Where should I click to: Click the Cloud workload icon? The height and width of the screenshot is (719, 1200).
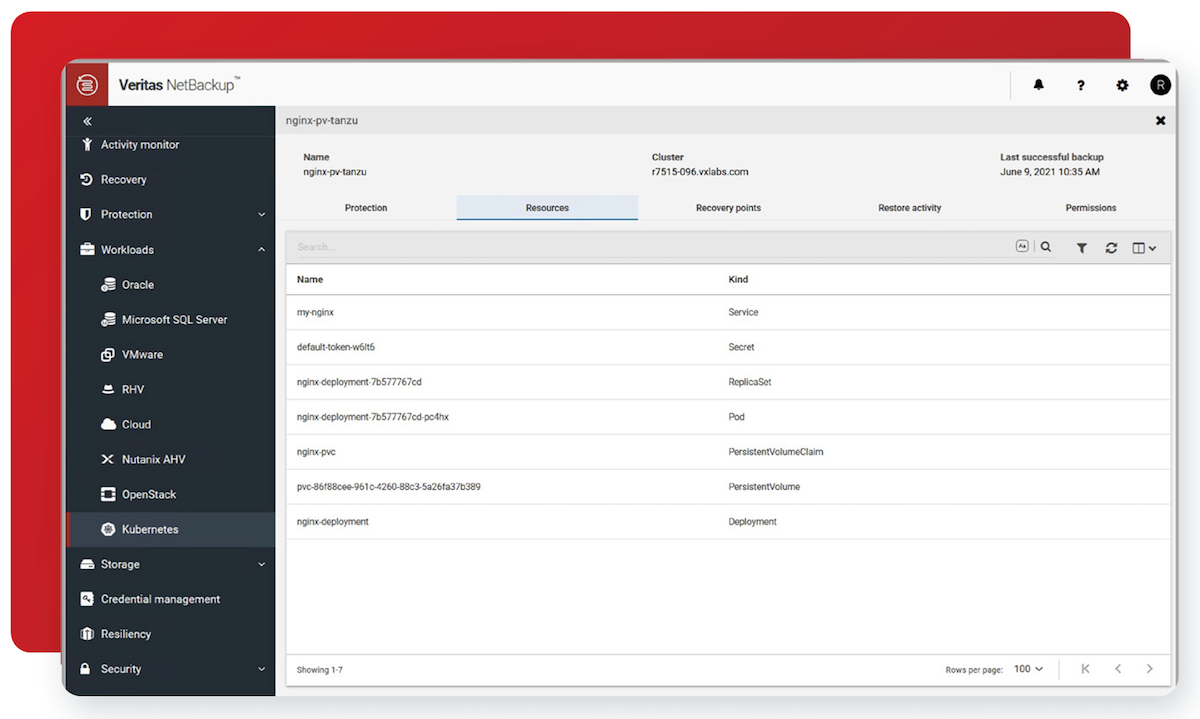[108, 425]
